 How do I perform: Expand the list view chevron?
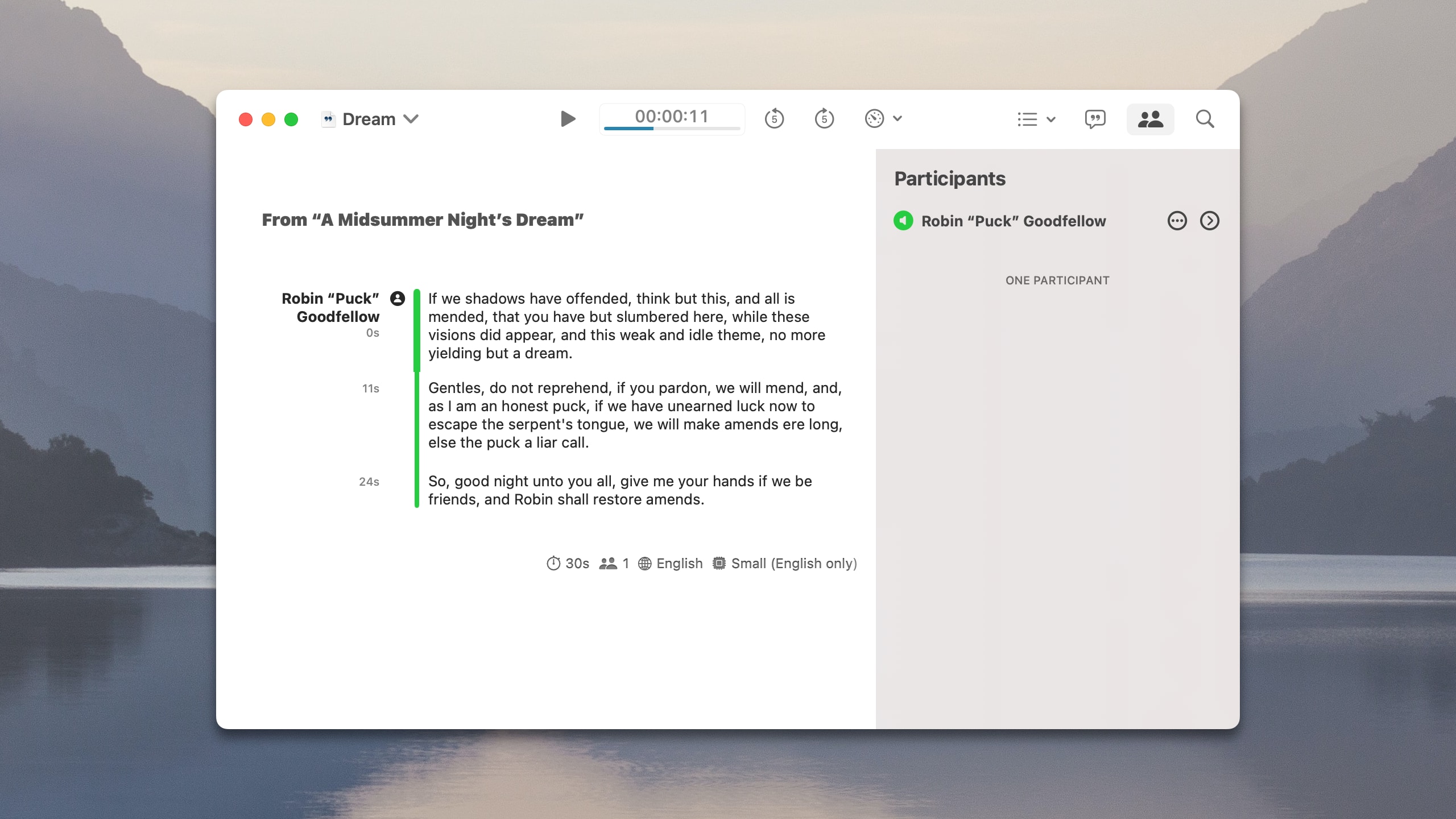(1051, 119)
